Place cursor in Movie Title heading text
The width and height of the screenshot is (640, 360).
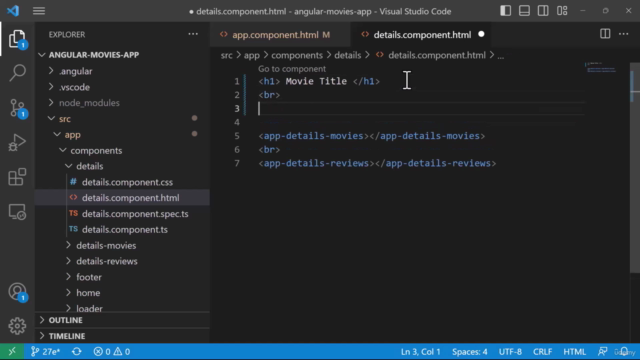[316, 81]
